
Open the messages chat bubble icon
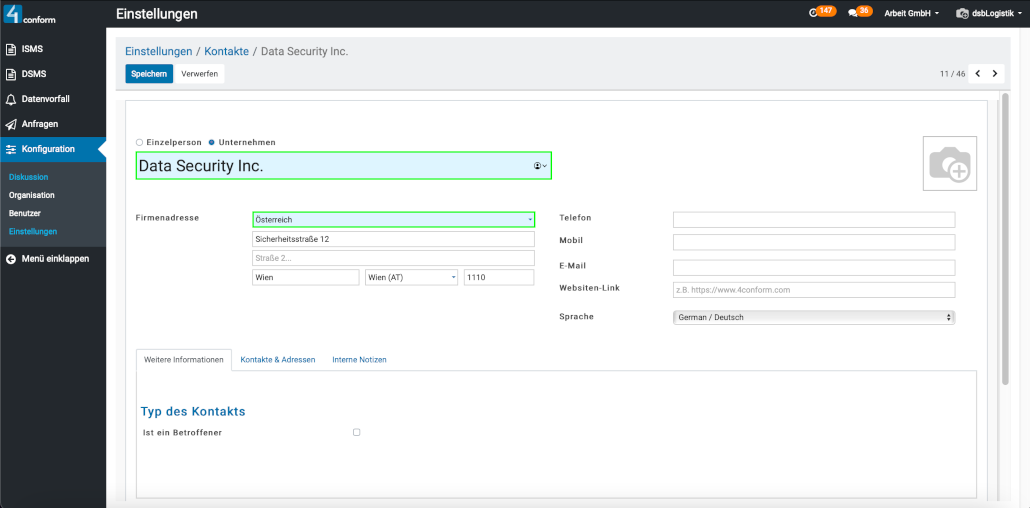853,13
